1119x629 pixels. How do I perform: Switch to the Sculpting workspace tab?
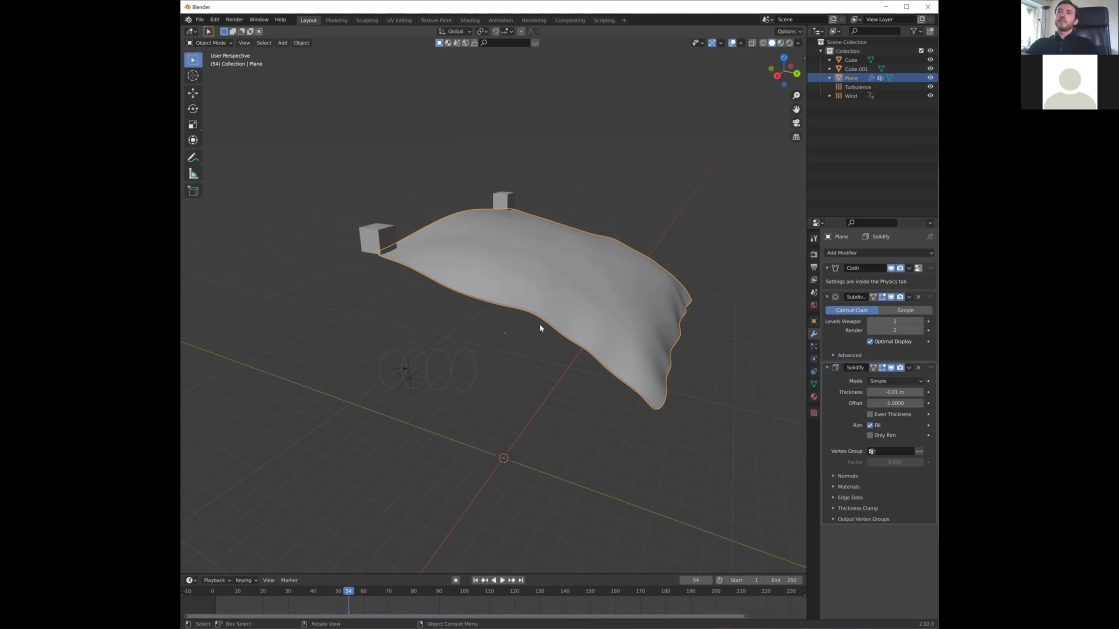tap(367, 20)
